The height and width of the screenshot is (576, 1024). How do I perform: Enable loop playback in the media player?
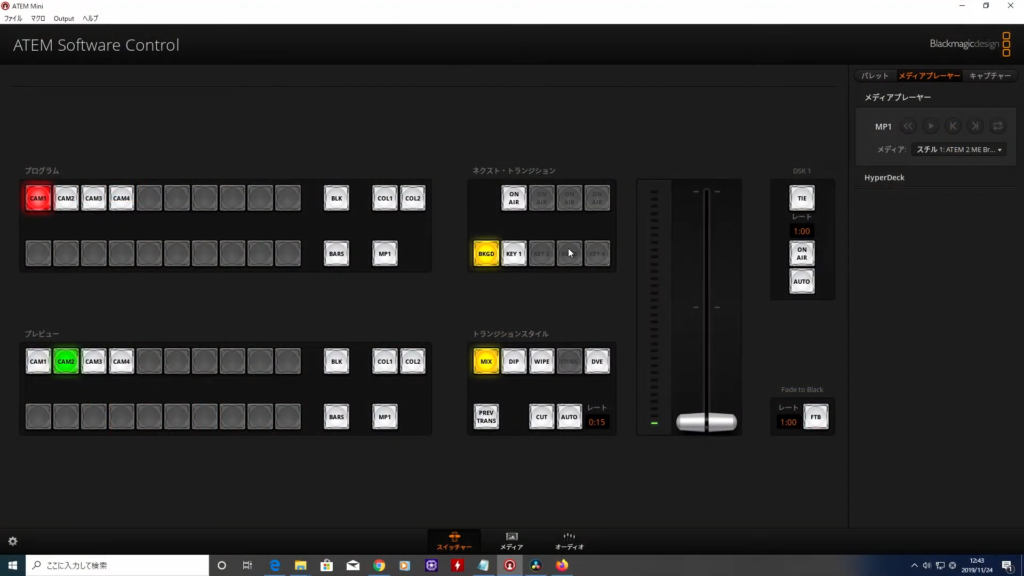(x=998, y=126)
